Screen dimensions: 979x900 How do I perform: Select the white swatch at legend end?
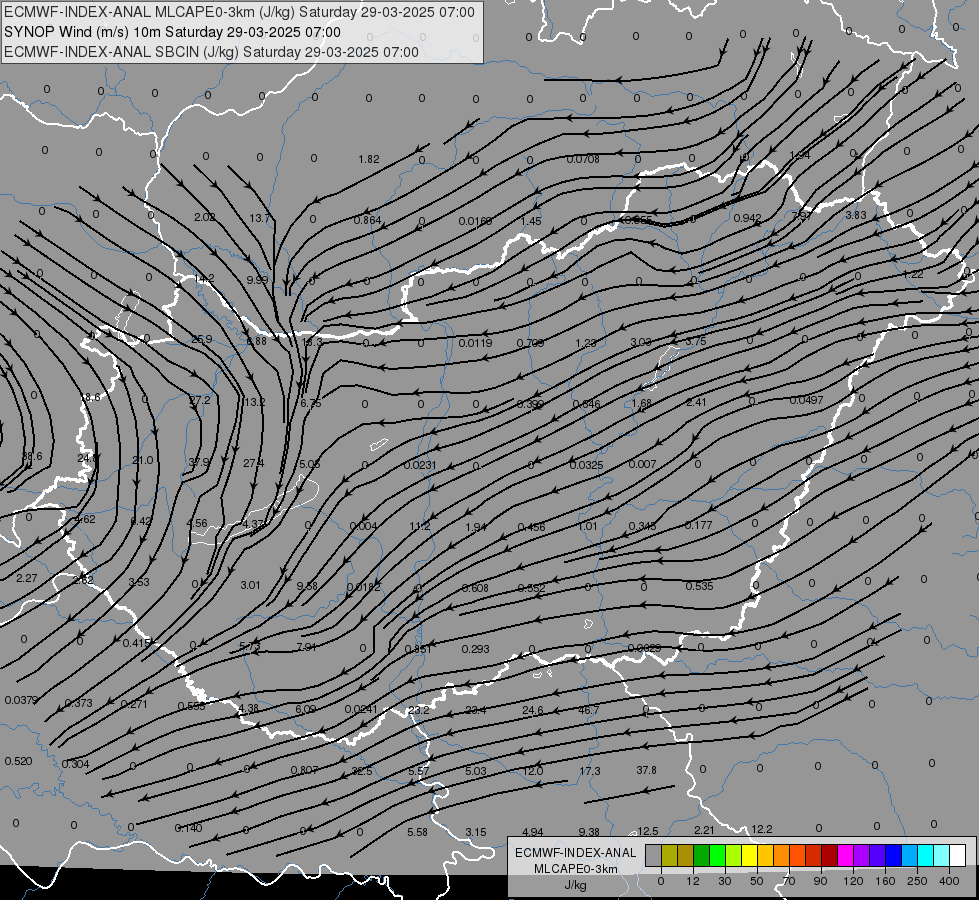point(958,856)
